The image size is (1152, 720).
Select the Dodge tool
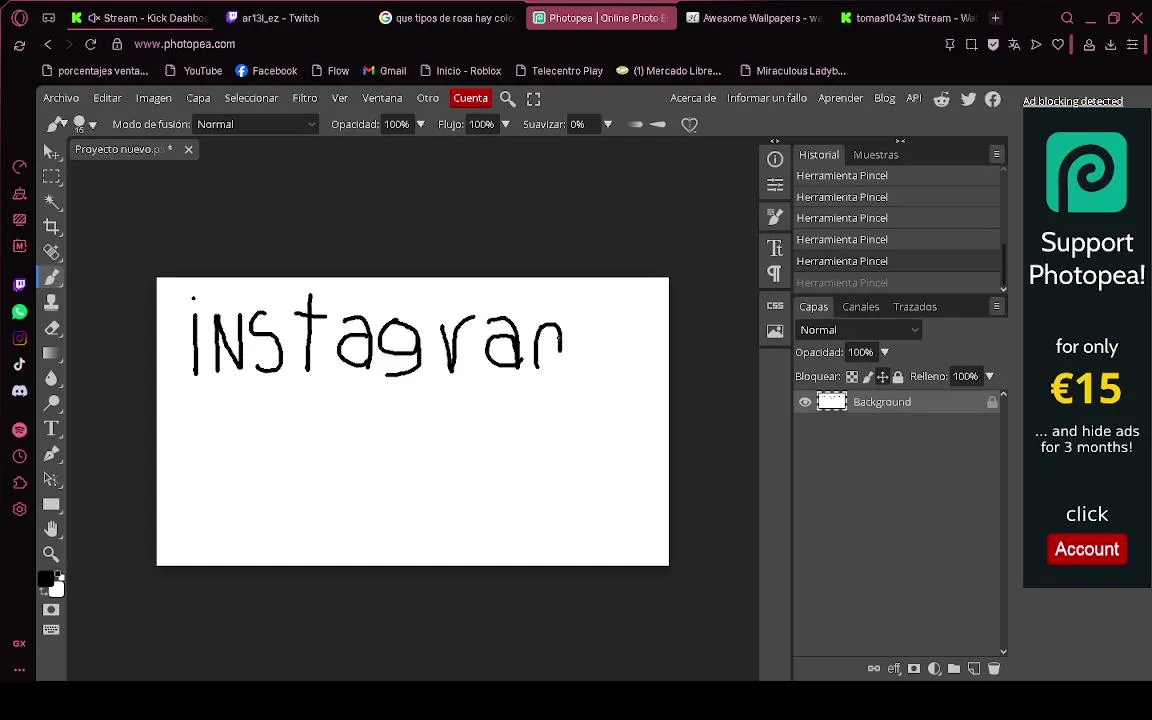pyautogui.click(x=51, y=403)
